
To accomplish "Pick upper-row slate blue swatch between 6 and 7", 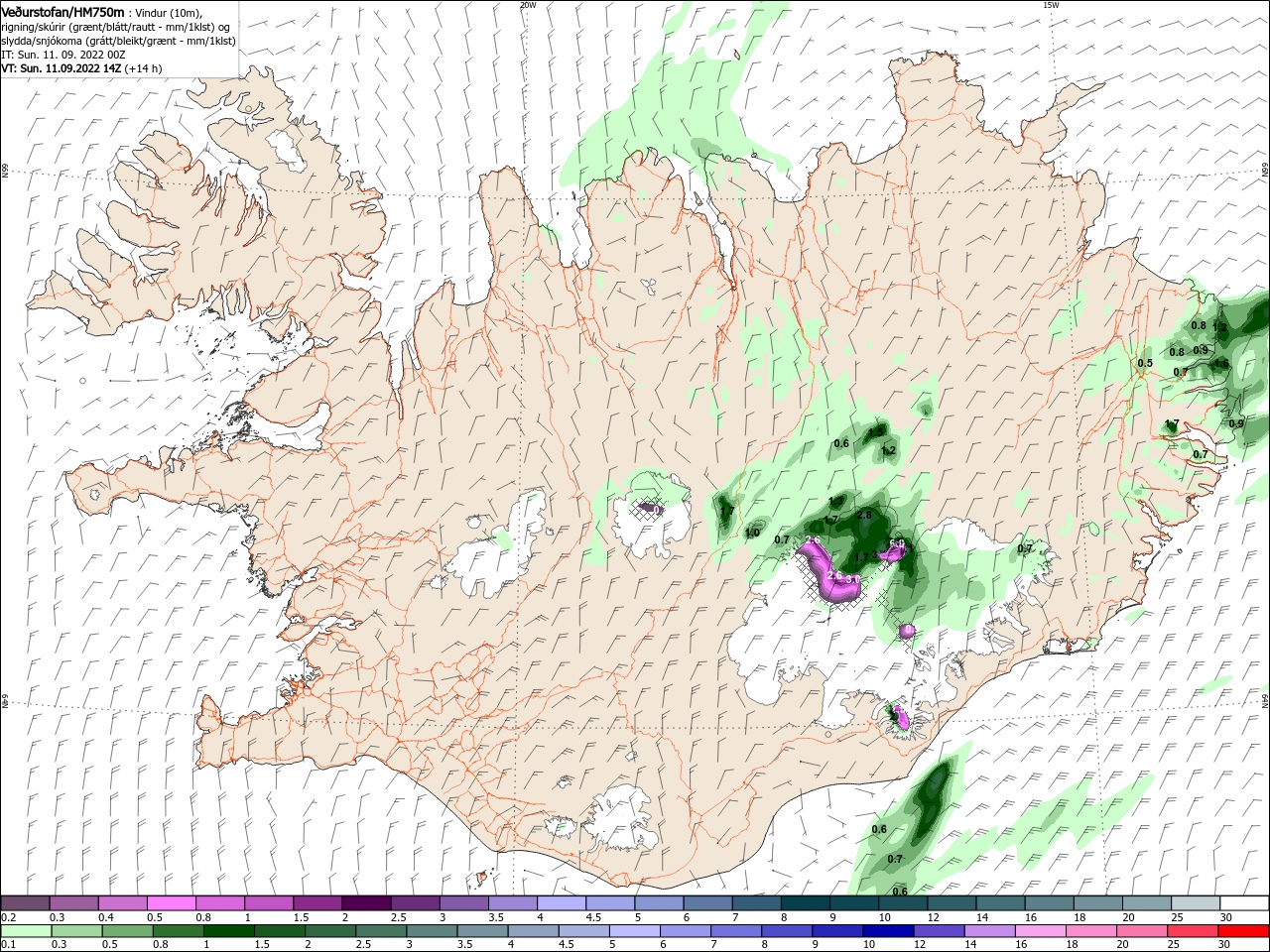I will 708,903.
